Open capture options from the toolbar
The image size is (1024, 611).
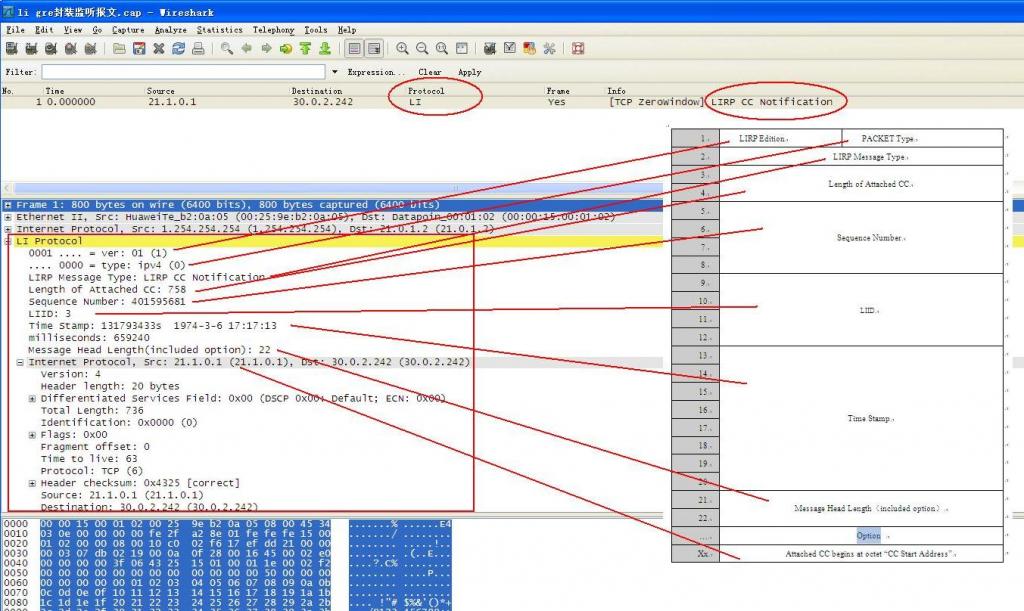pos(31,48)
